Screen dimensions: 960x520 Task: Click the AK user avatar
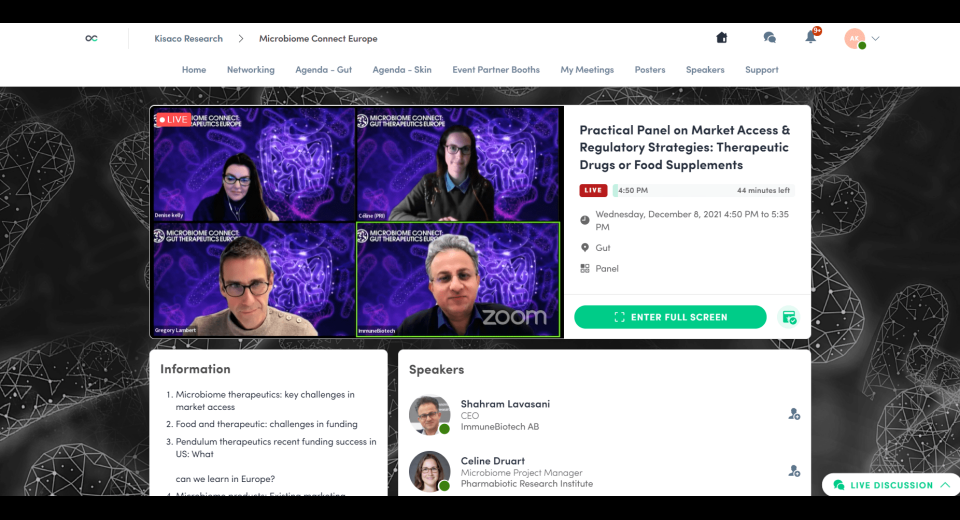(853, 38)
